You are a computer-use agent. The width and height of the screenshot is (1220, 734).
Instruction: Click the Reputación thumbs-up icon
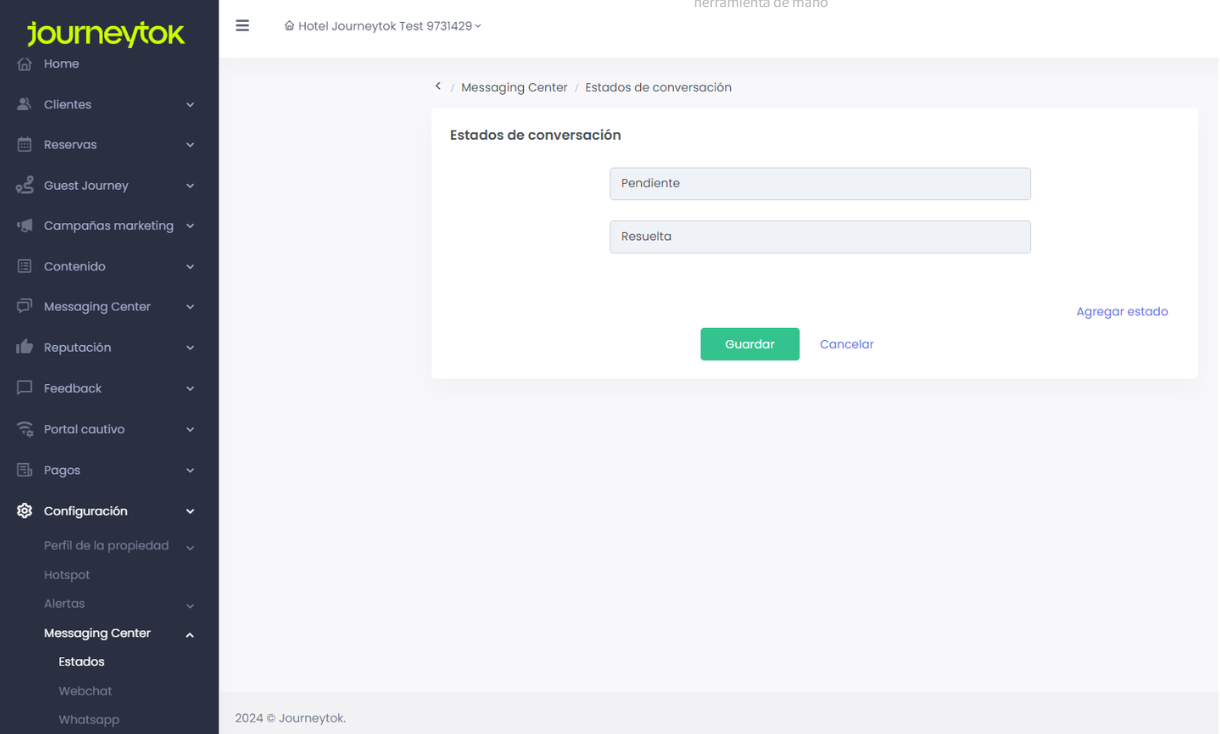(25, 347)
